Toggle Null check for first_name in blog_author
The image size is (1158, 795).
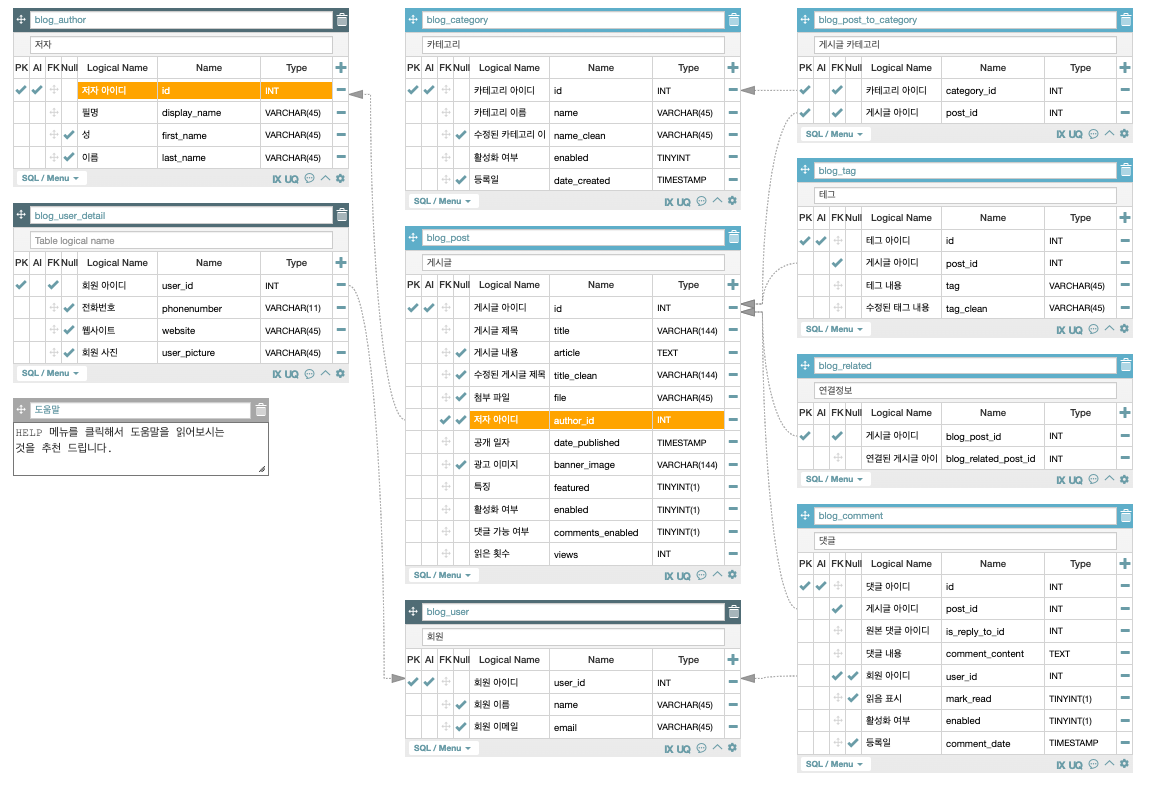coord(69,135)
